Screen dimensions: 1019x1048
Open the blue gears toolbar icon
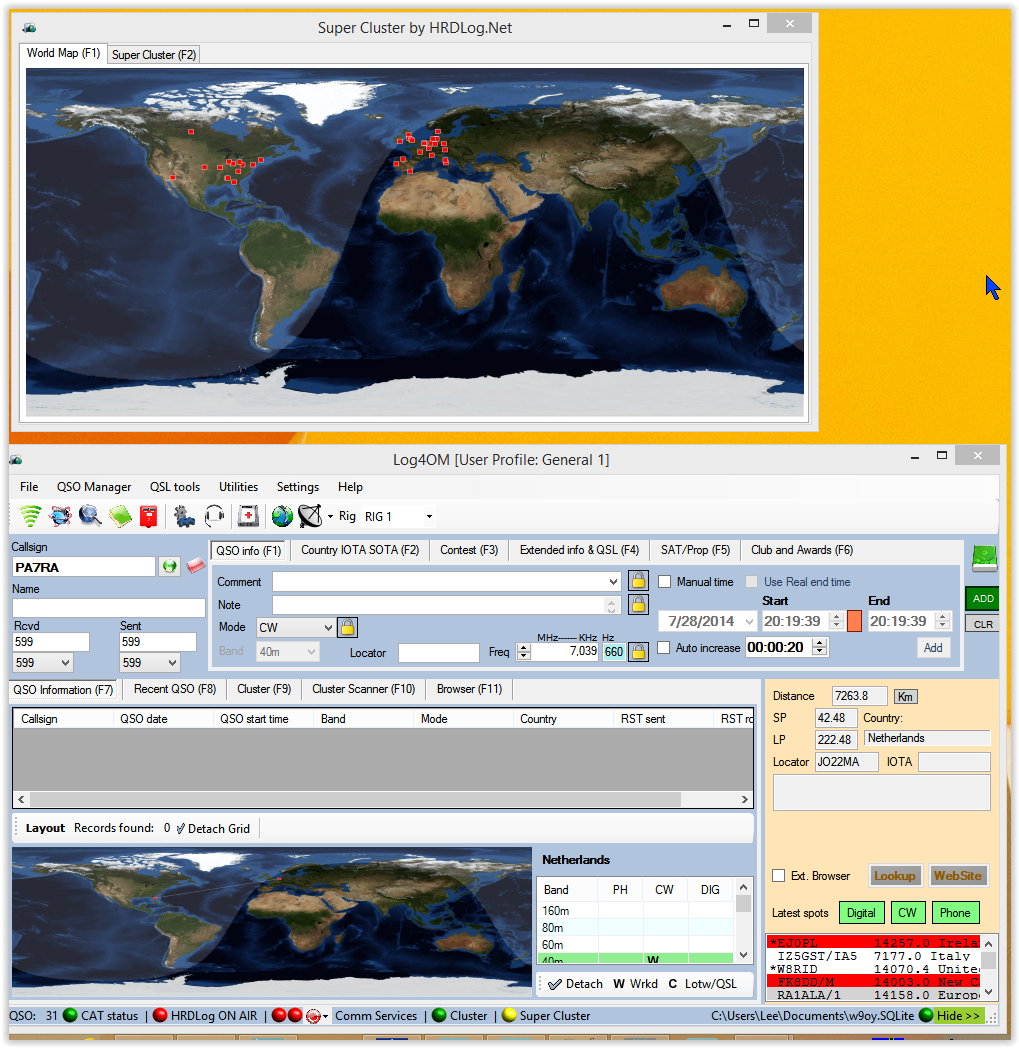point(184,516)
